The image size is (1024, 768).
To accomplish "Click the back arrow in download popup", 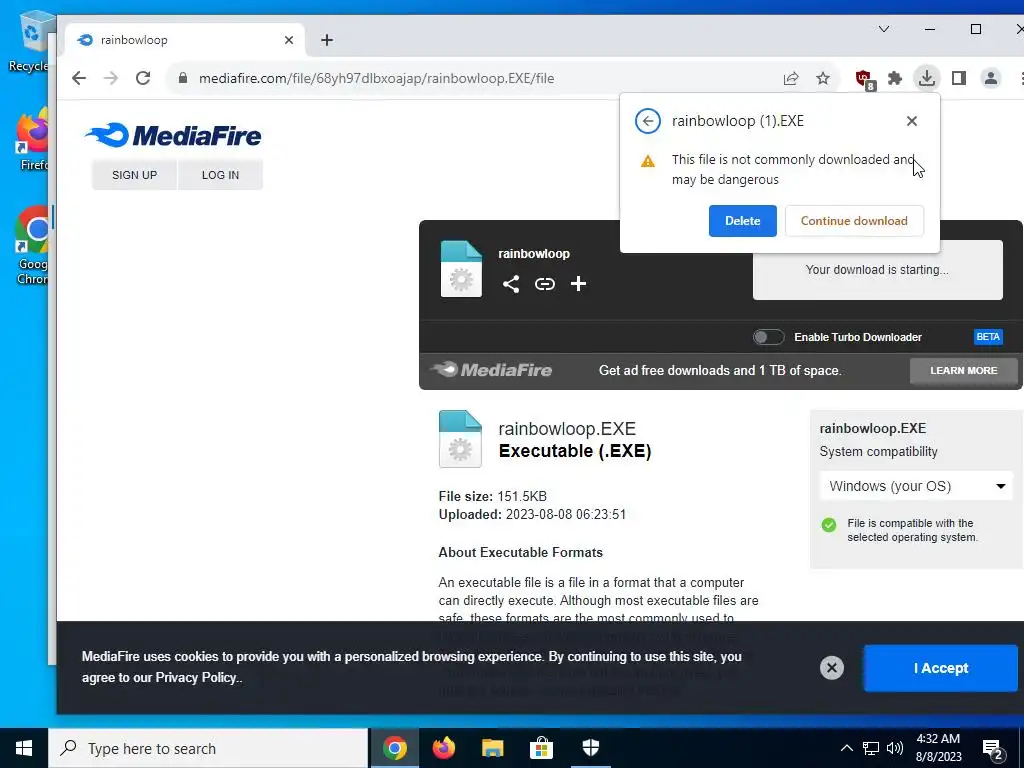I will pyautogui.click(x=648, y=121).
